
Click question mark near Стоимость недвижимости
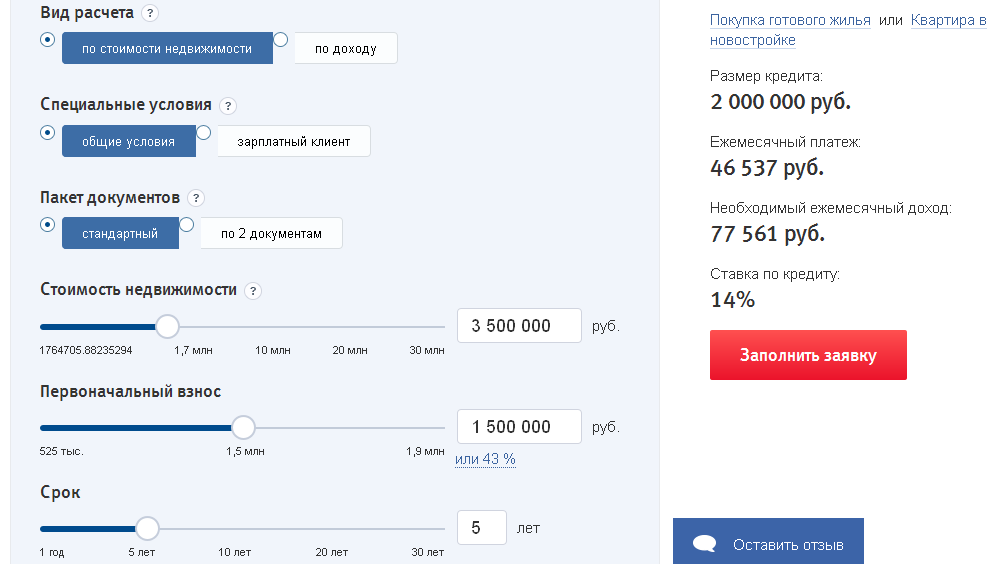pyautogui.click(x=253, y=291)
